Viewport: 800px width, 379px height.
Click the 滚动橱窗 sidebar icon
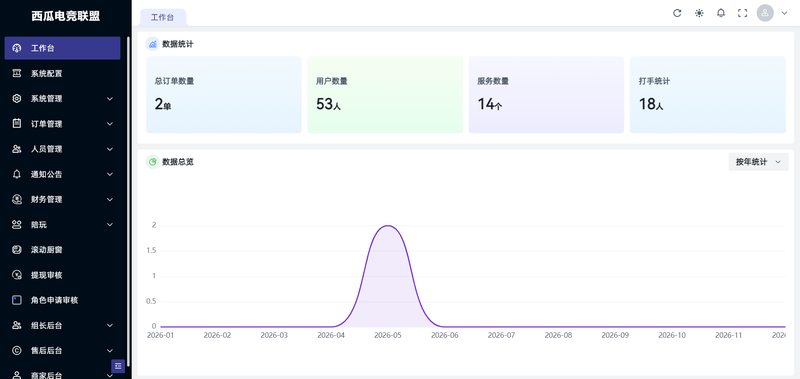click(17, 250)
